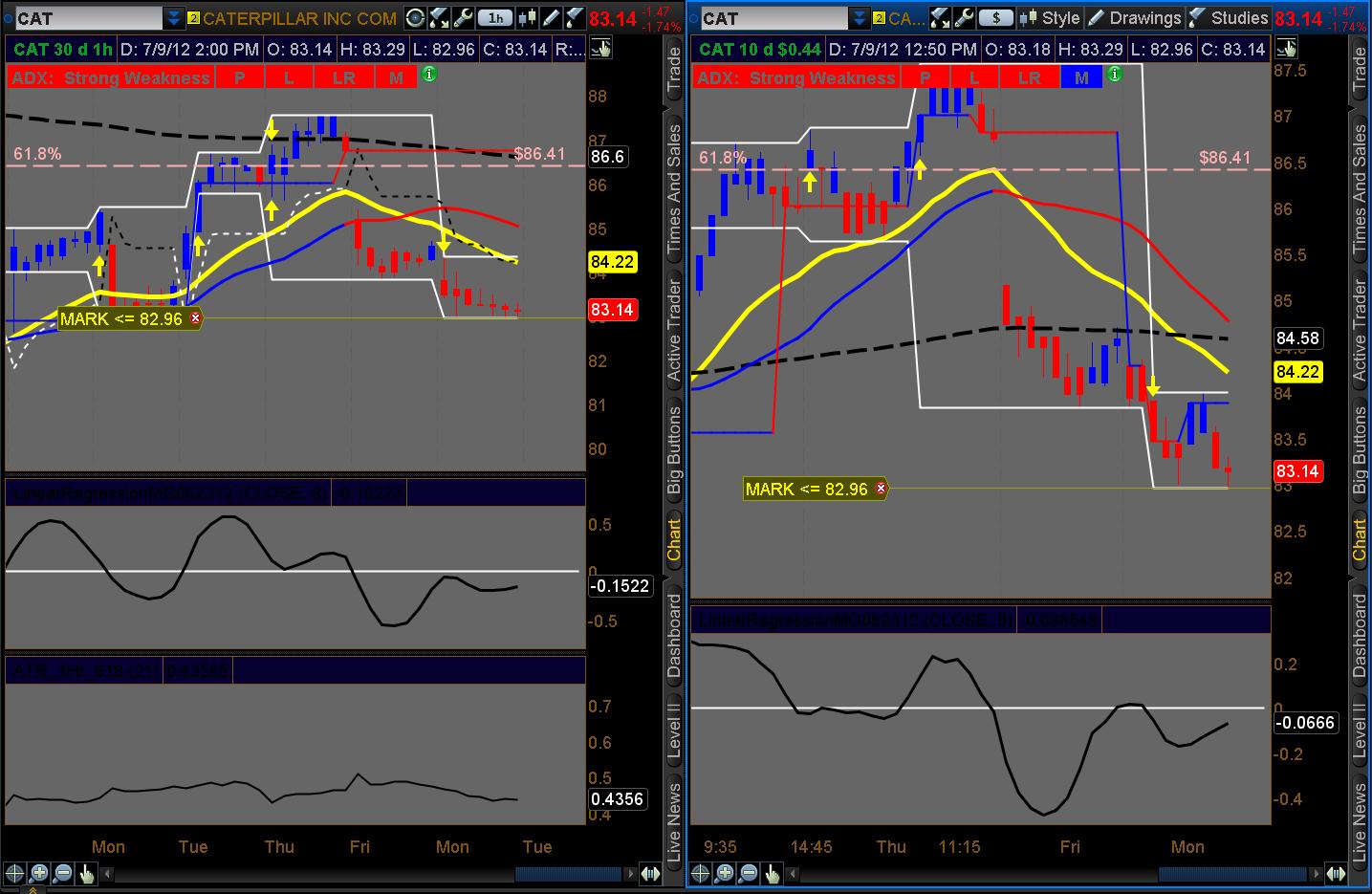Viewport: 1372px width, 894px height.
Task: Click the green info icon on right chart
Action: (1114, 75)
